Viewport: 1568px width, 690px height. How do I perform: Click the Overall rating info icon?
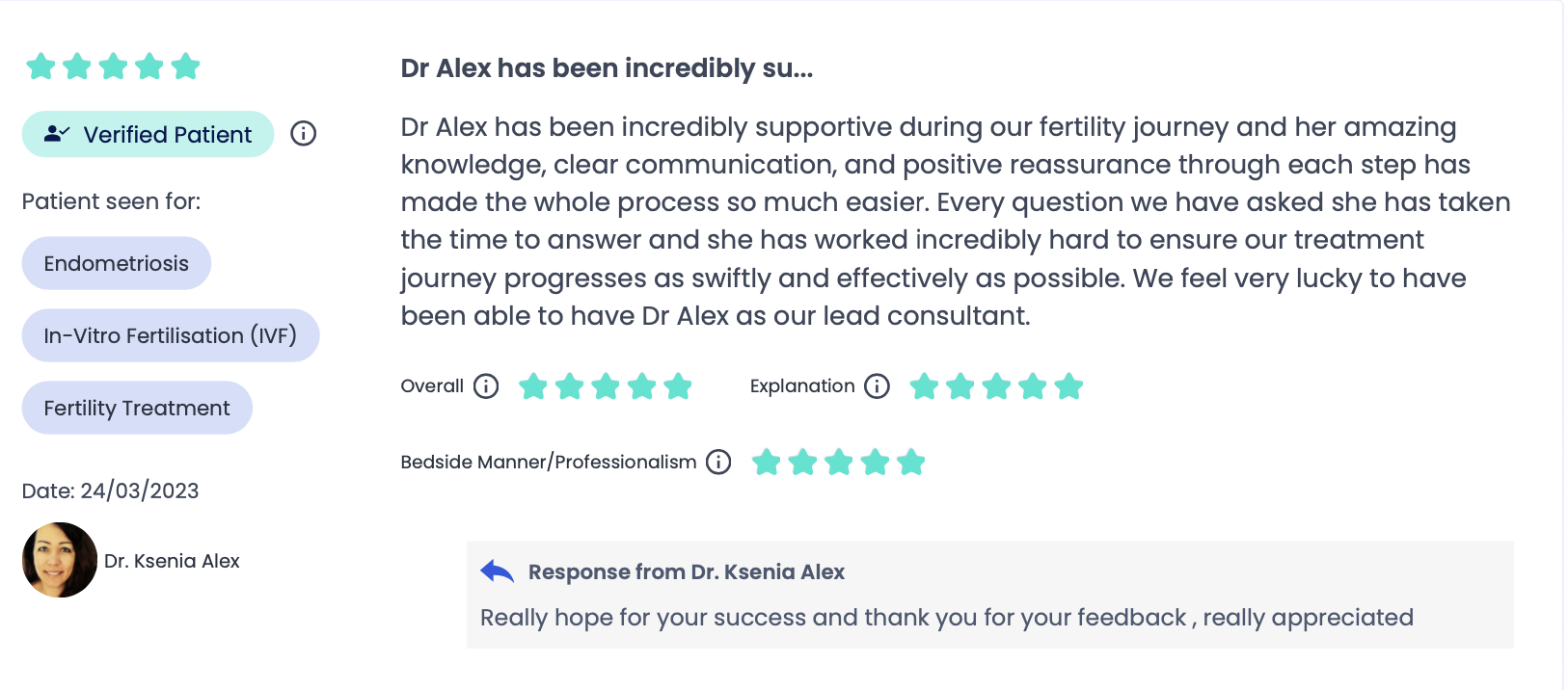(x=486, y=386)
